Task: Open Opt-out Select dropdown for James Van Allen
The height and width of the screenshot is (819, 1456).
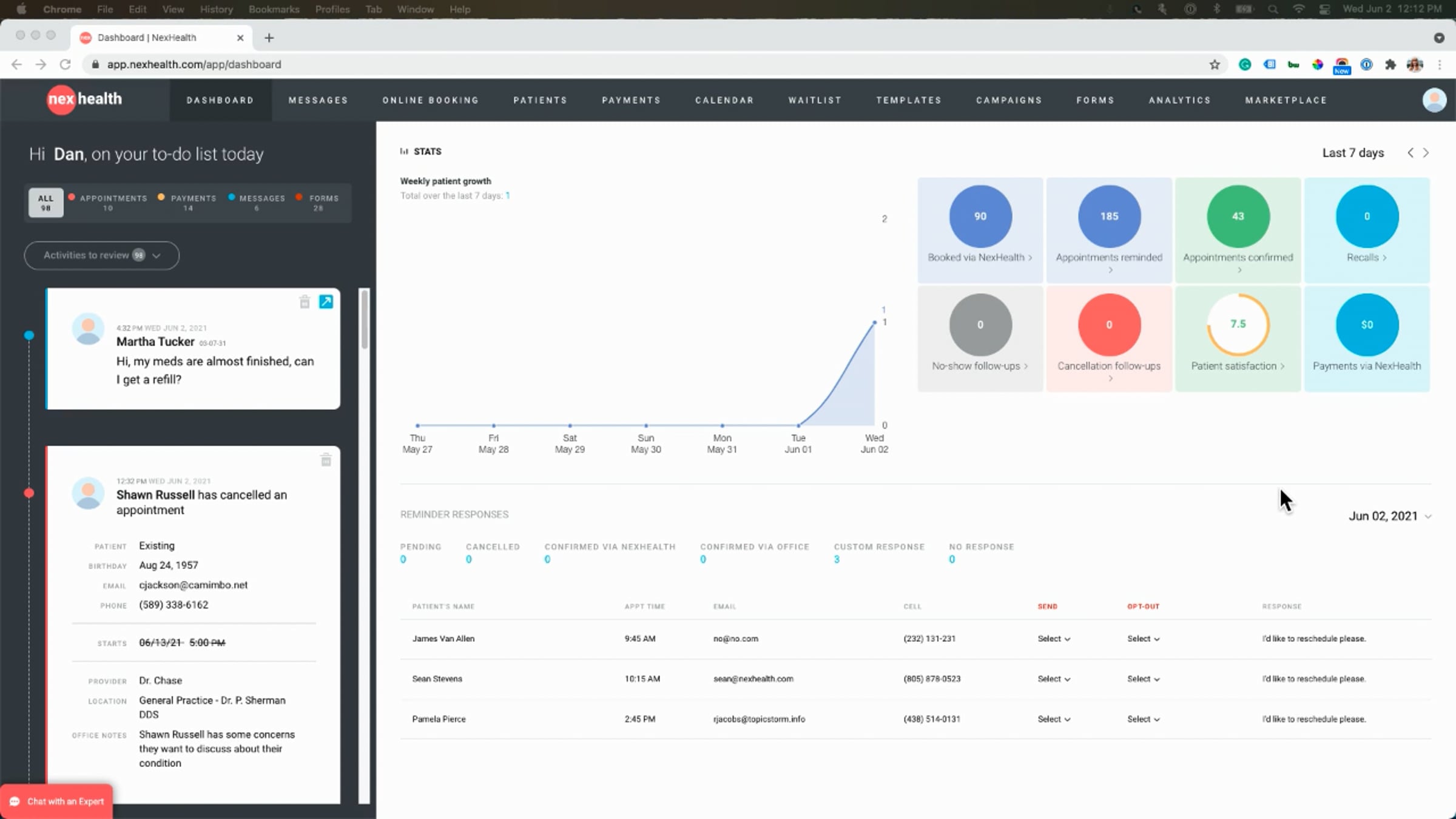Action: [1143, 639]
